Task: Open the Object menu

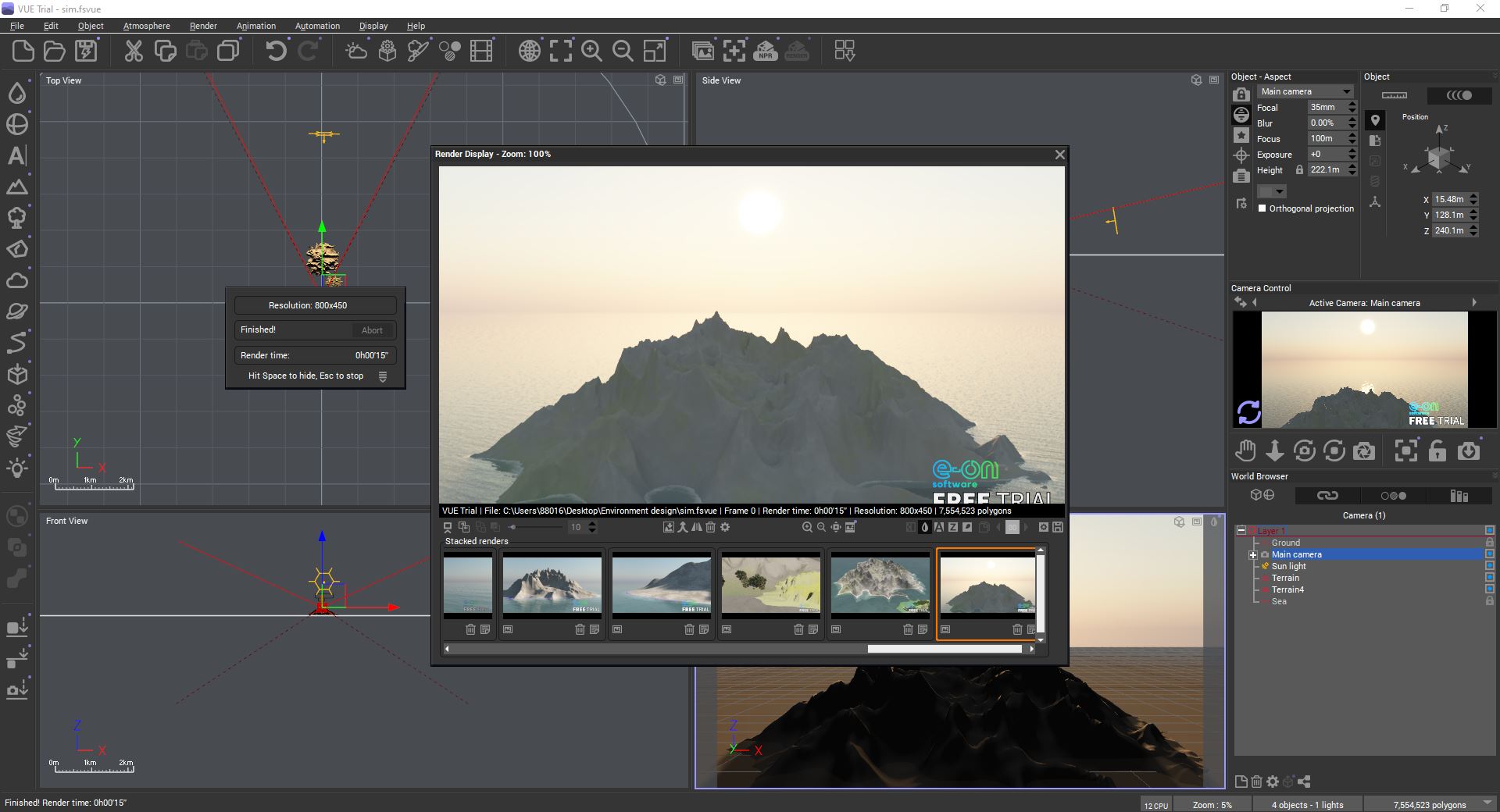Action: 91,26
